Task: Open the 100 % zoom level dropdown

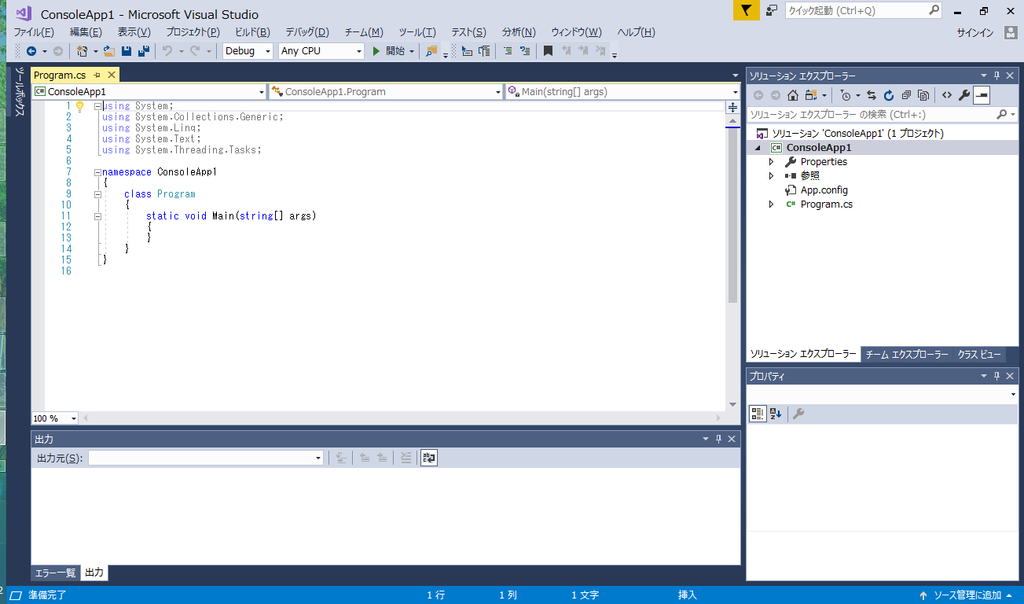Action: 55,418
